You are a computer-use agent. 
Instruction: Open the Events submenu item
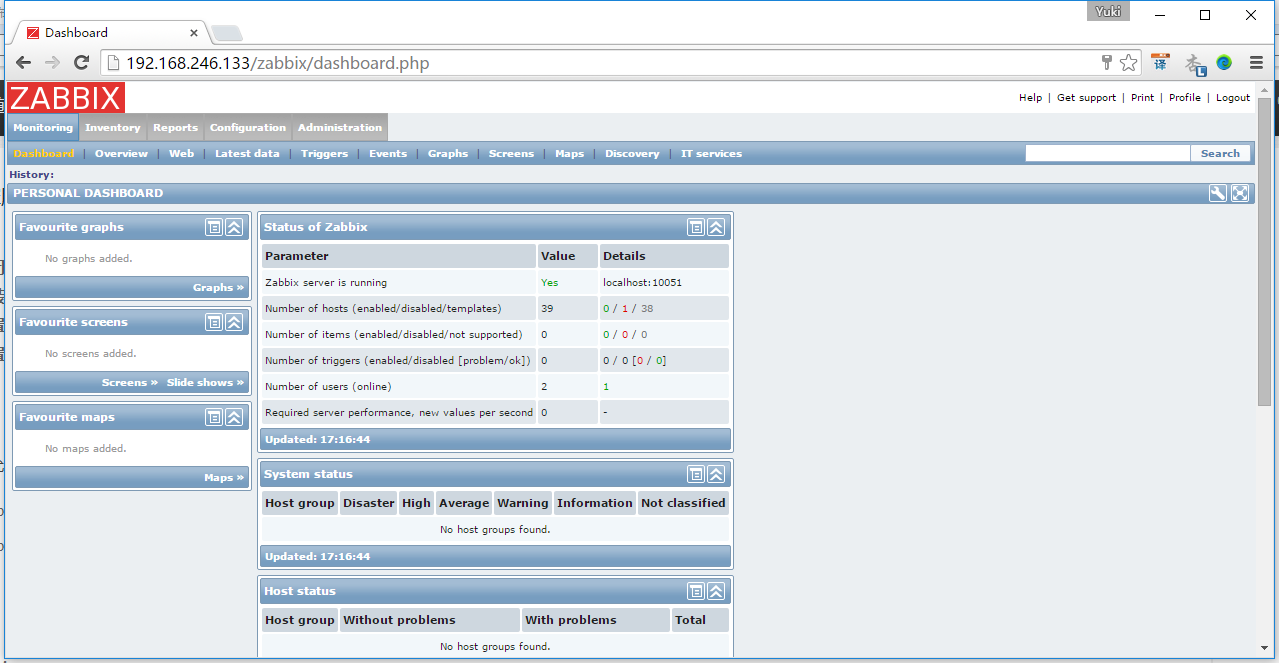pyautogui.click(x=388, y=154)
